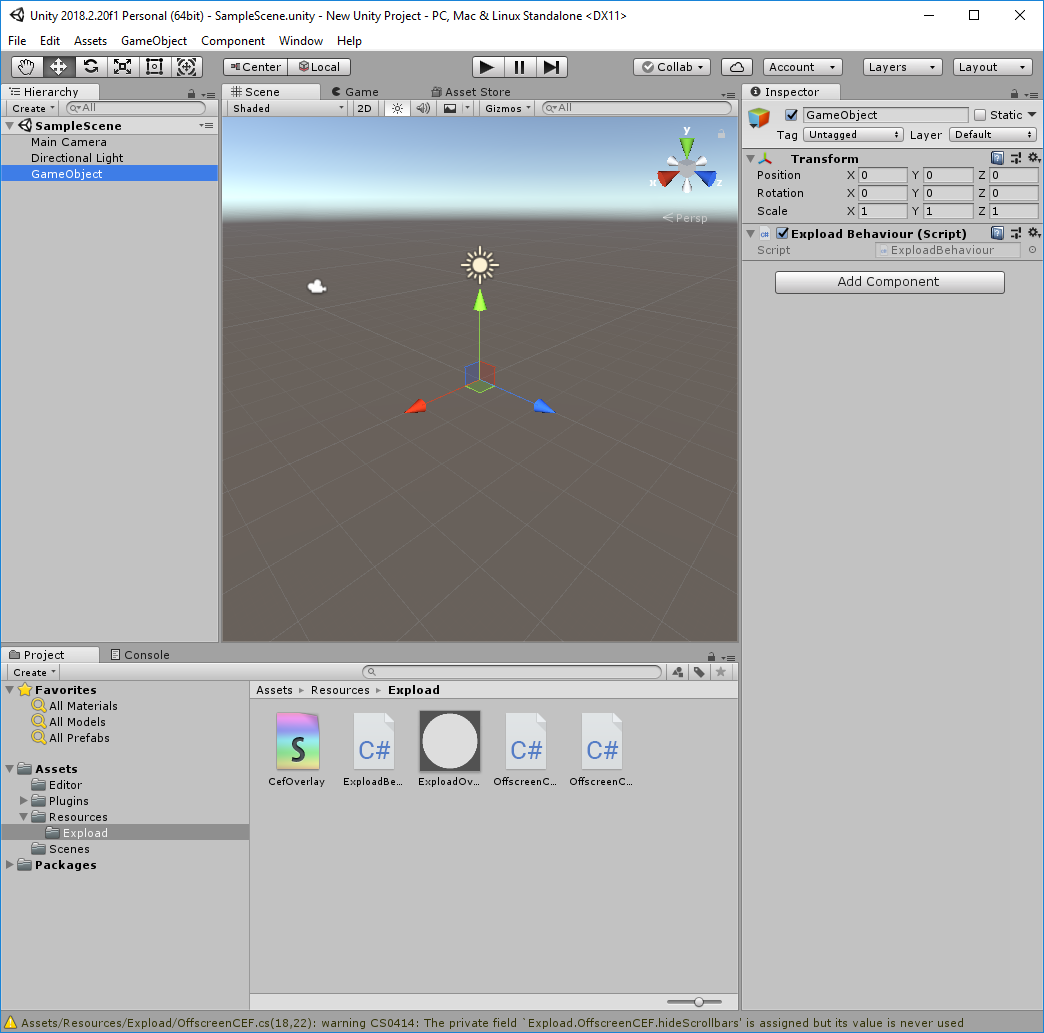This screenshot has width=1044, height=1033.
Task: Open the Window menu
Action: (300, 41)
